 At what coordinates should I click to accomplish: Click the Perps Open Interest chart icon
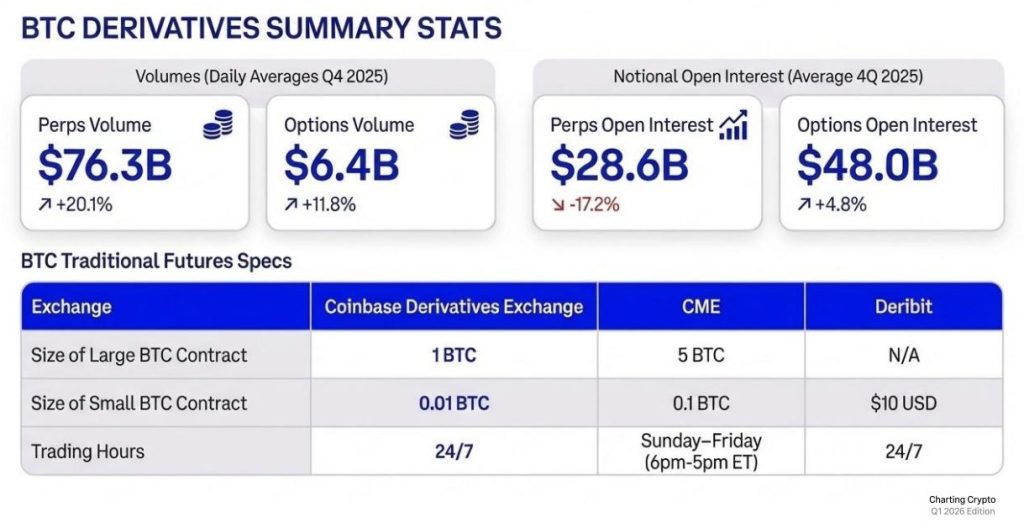[x=735, y=126]
